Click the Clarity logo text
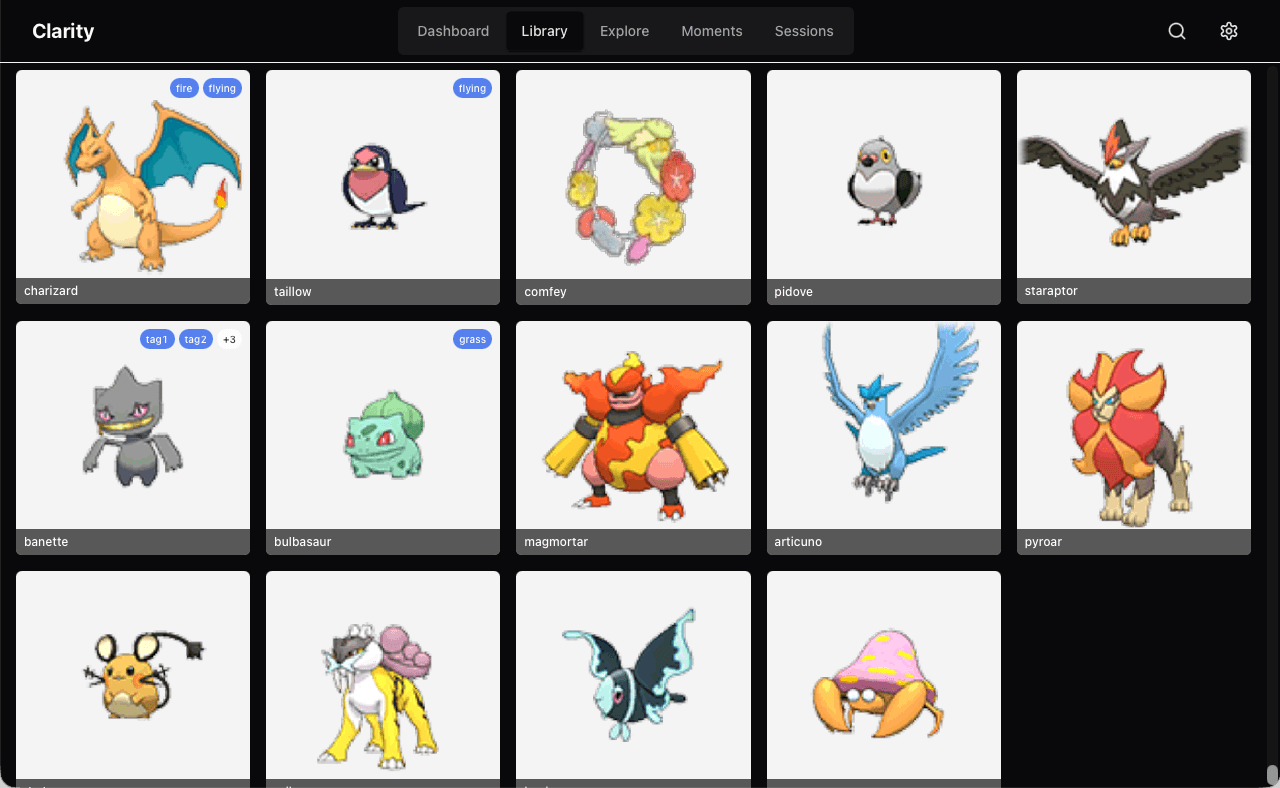This screenshot has width=1280, height=788. 63,31
